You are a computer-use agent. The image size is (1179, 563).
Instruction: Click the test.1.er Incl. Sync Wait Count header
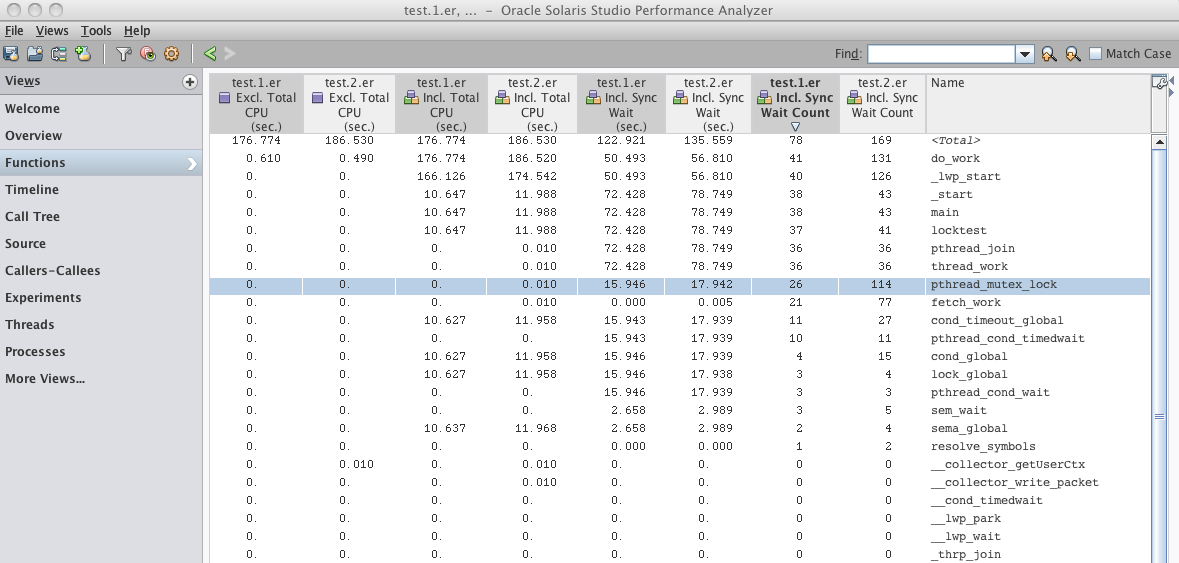click(796, 104)
